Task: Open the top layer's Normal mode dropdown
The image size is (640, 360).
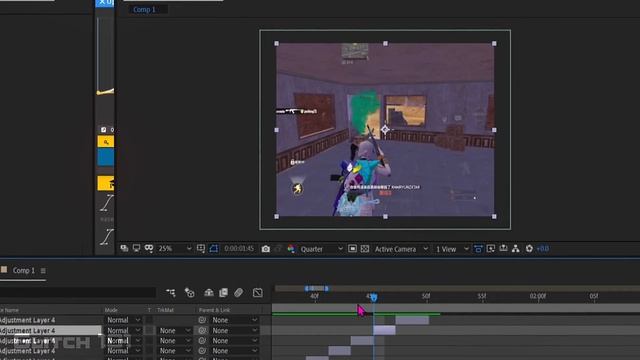Action: pos(123,320)
